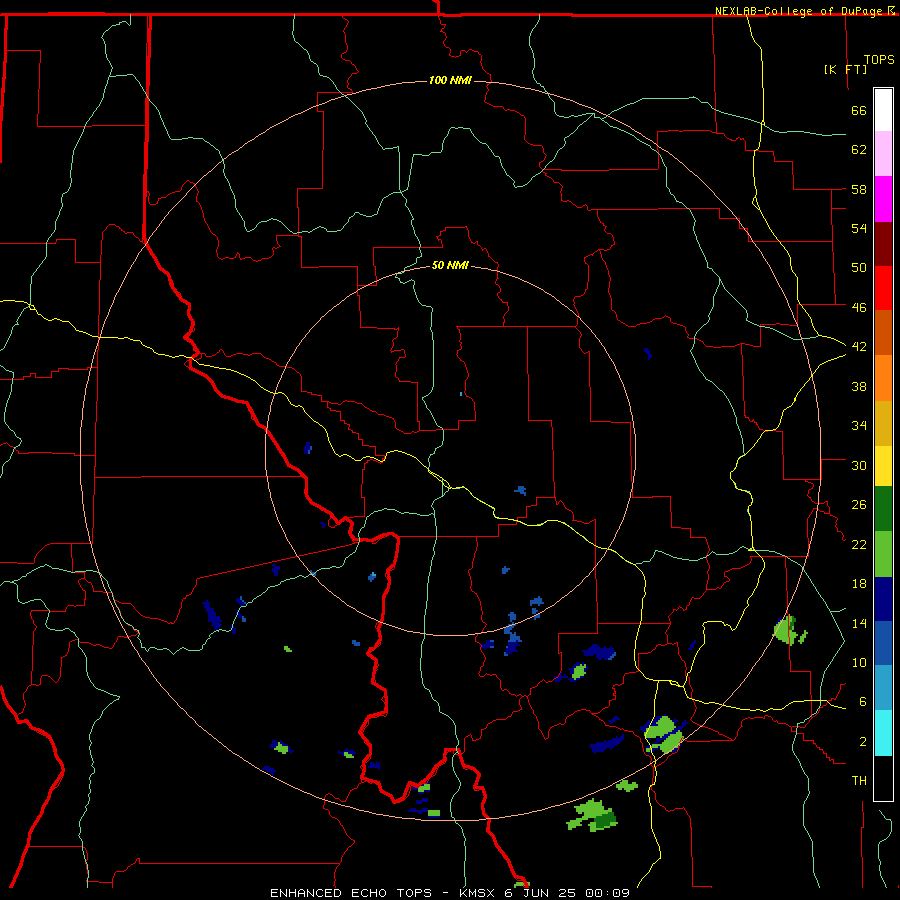Click the legend value 46
Image resolution: width=900 pixels, height=900 pixels.
(859, 308)
